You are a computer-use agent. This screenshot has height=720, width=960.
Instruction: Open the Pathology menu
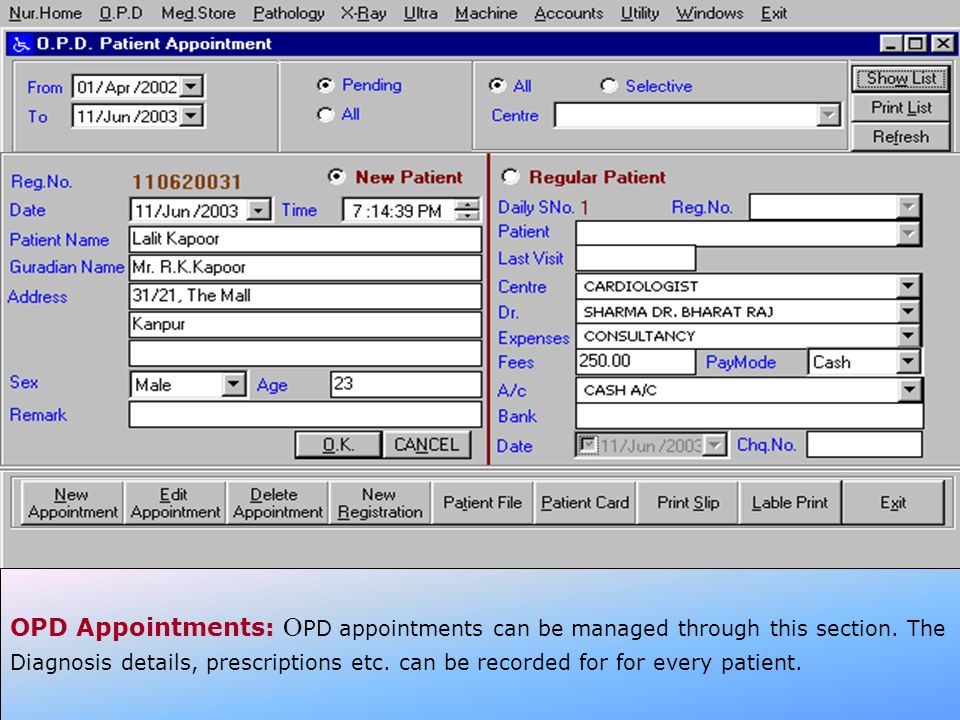tap(288, 13)
